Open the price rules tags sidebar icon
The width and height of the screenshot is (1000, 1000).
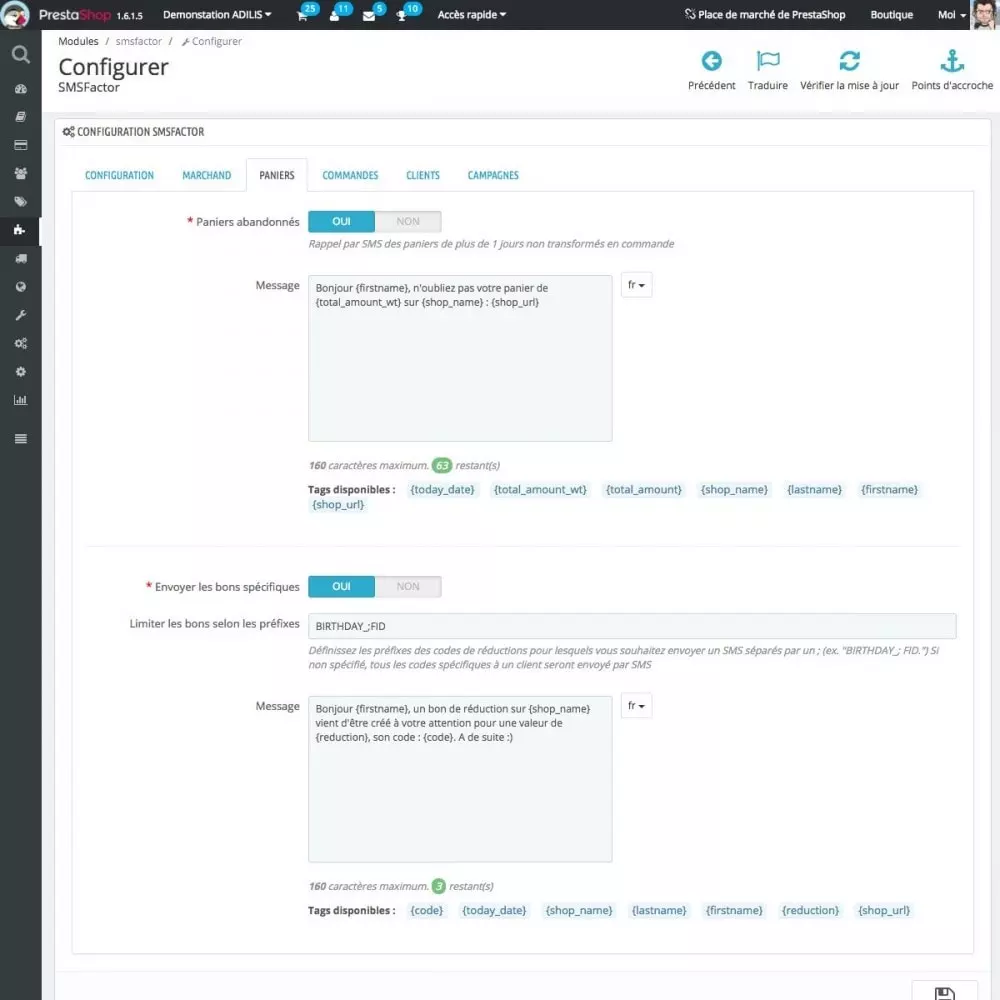pos(20,202)
